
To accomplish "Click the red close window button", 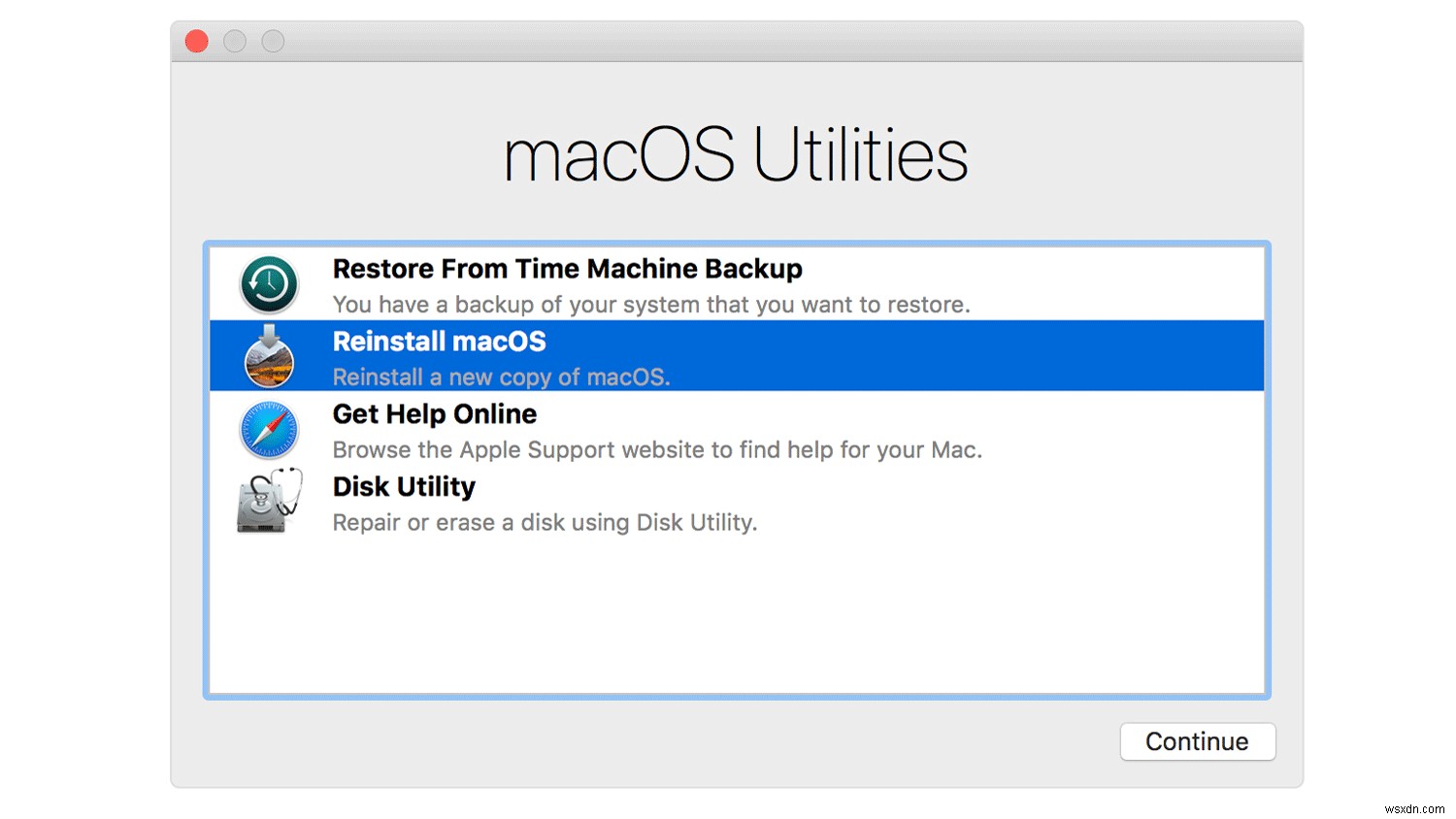I will coord(196,41).
